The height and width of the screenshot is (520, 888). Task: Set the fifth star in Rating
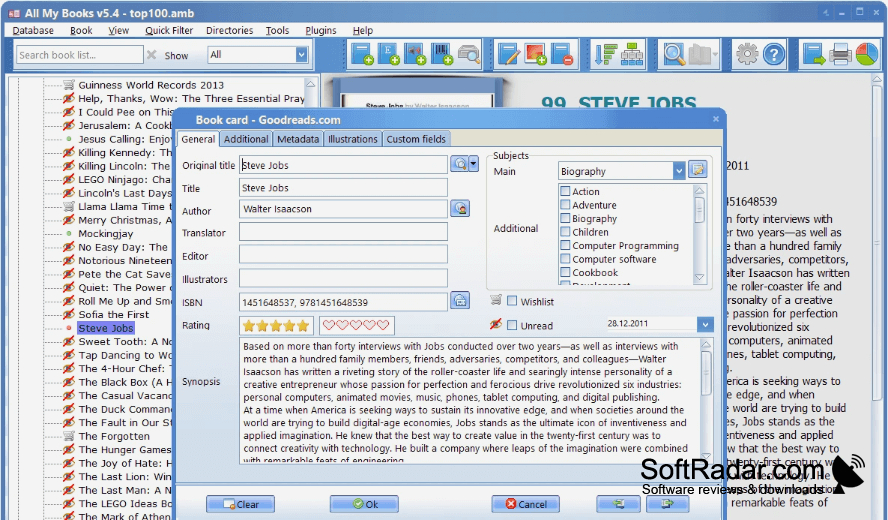click(x=303, y=326)
